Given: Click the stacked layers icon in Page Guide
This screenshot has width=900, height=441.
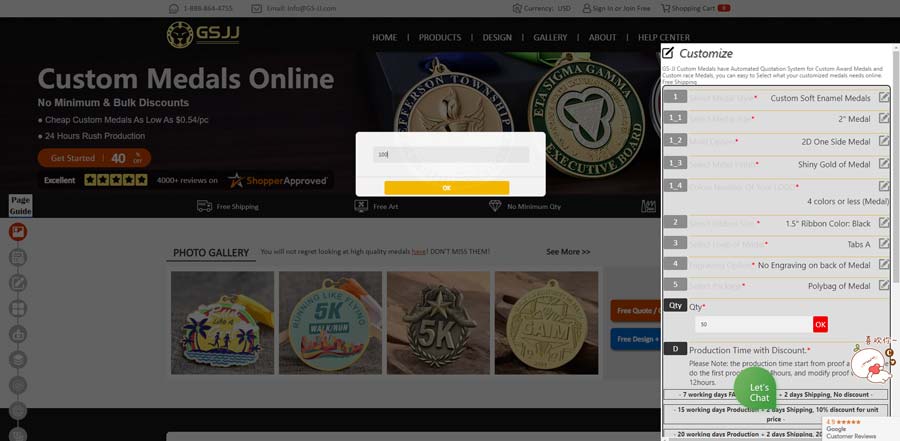Looking at the screenshot, I should (18, 359).
